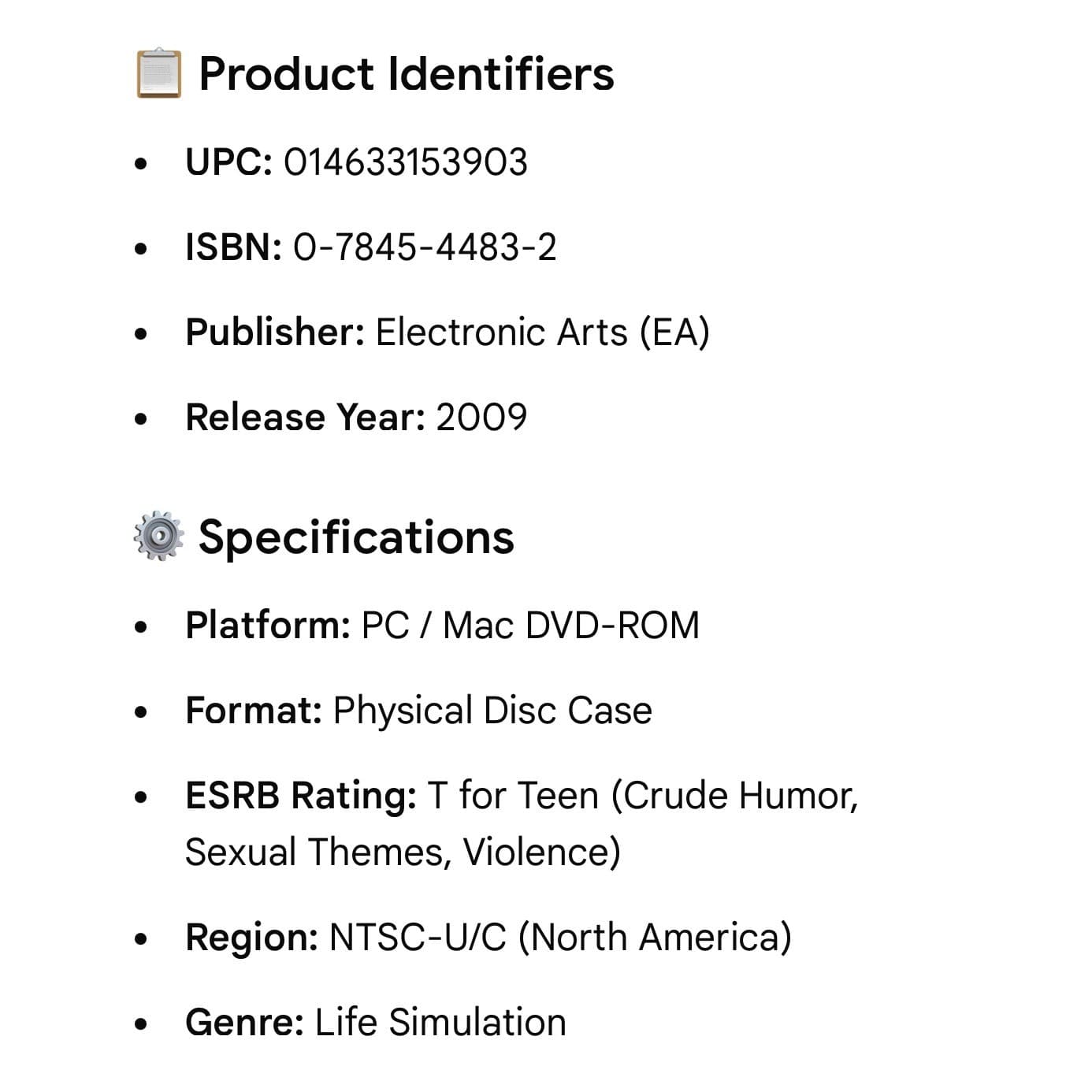Image resolution: width=1092 pixels, height=1092 pixels.
Task: Click the Genre label
Action: coord(245,1023)
